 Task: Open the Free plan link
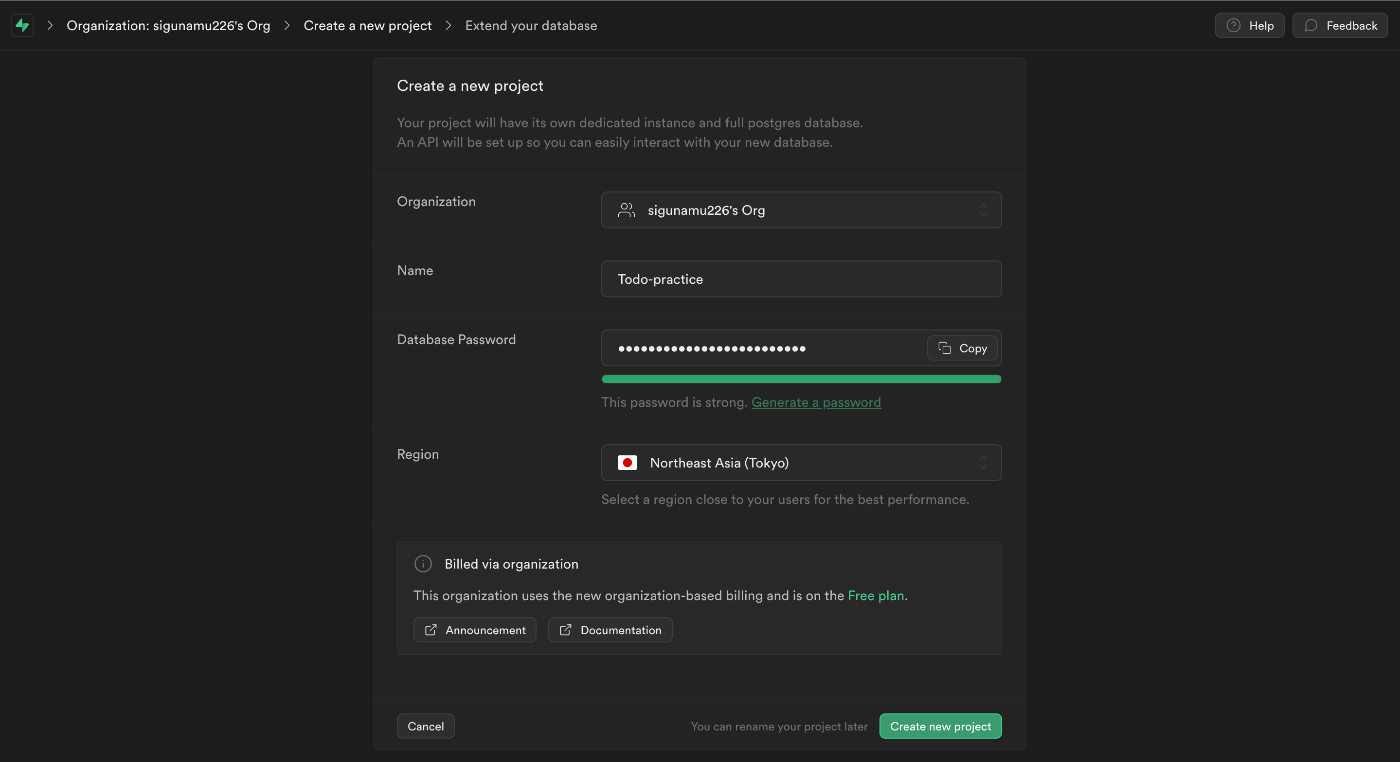[x=876, y=595]
